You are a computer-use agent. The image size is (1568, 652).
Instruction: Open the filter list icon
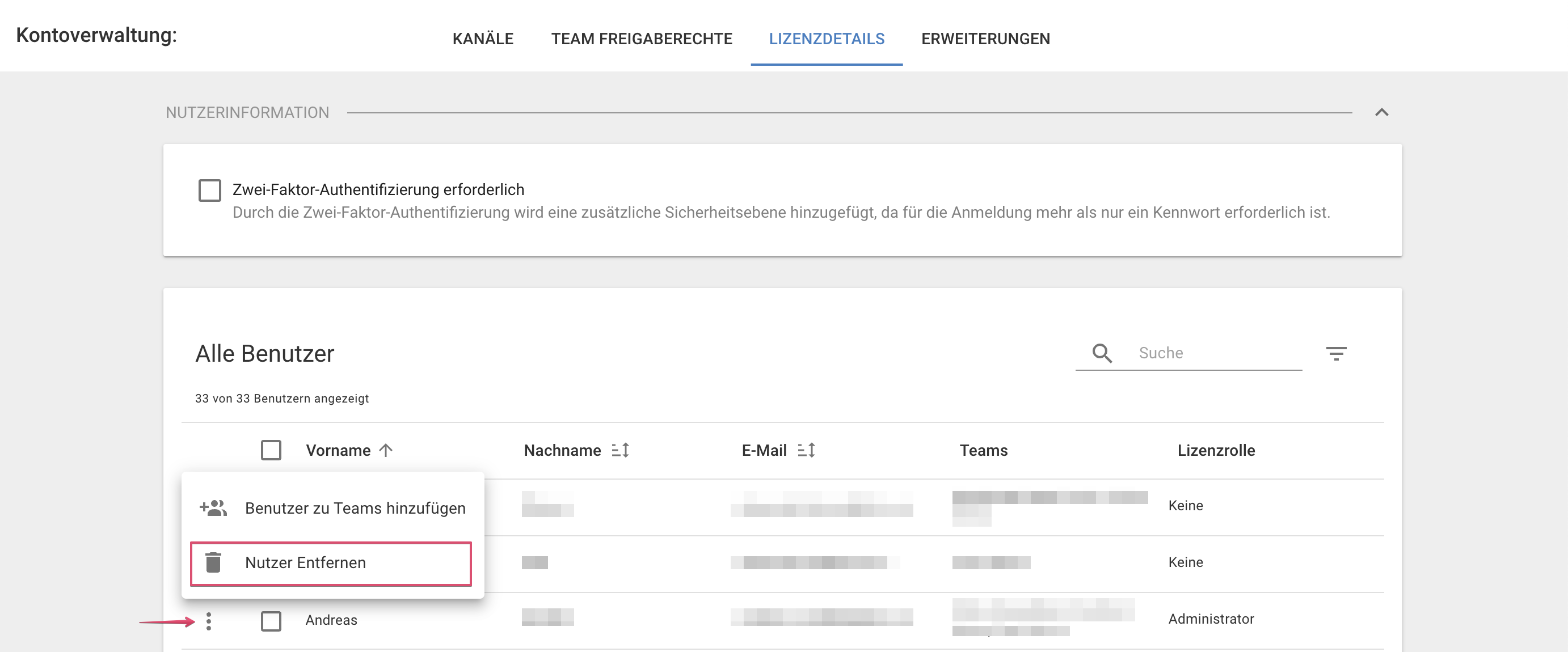1336,353
